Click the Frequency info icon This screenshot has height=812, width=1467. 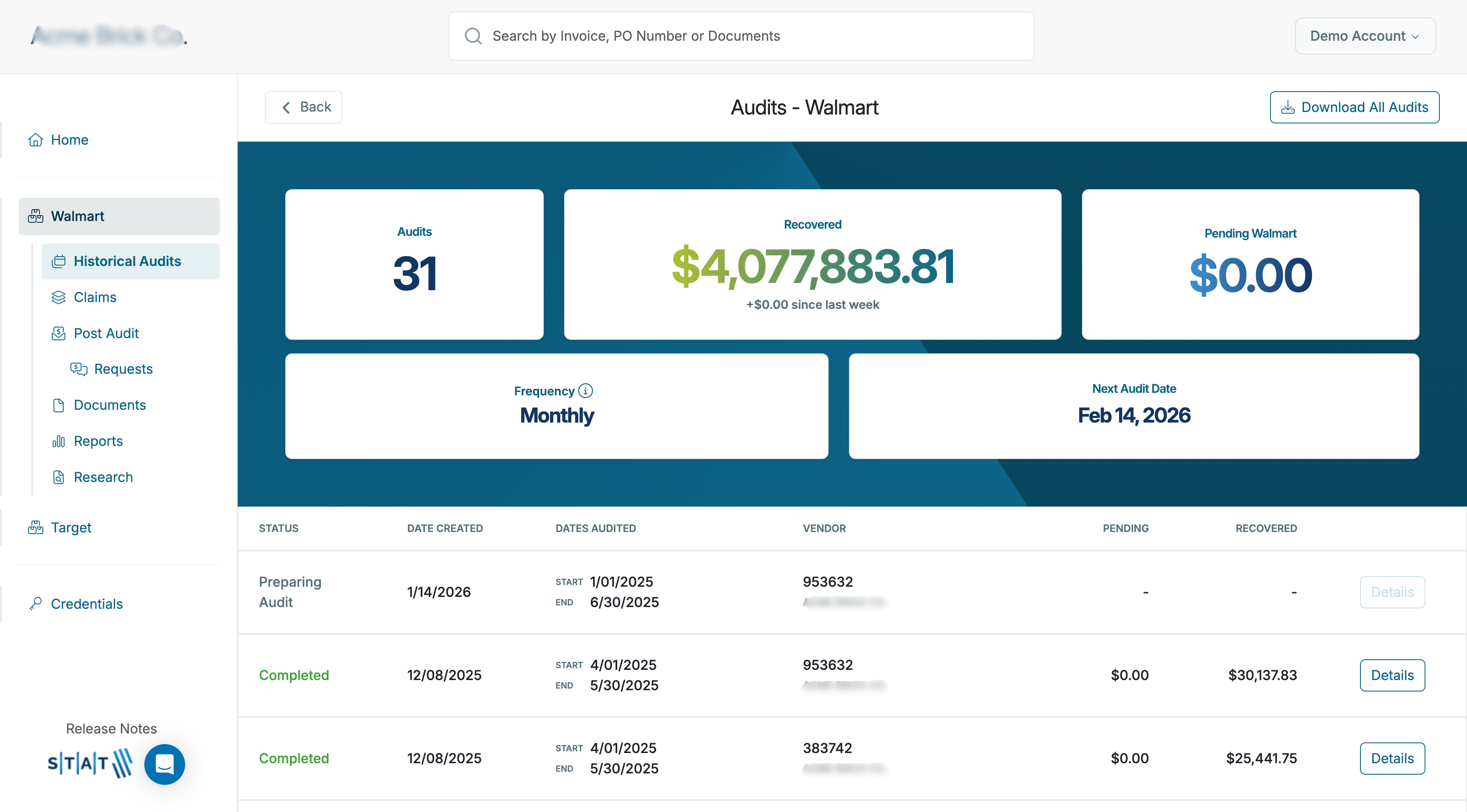coord(585,391)
